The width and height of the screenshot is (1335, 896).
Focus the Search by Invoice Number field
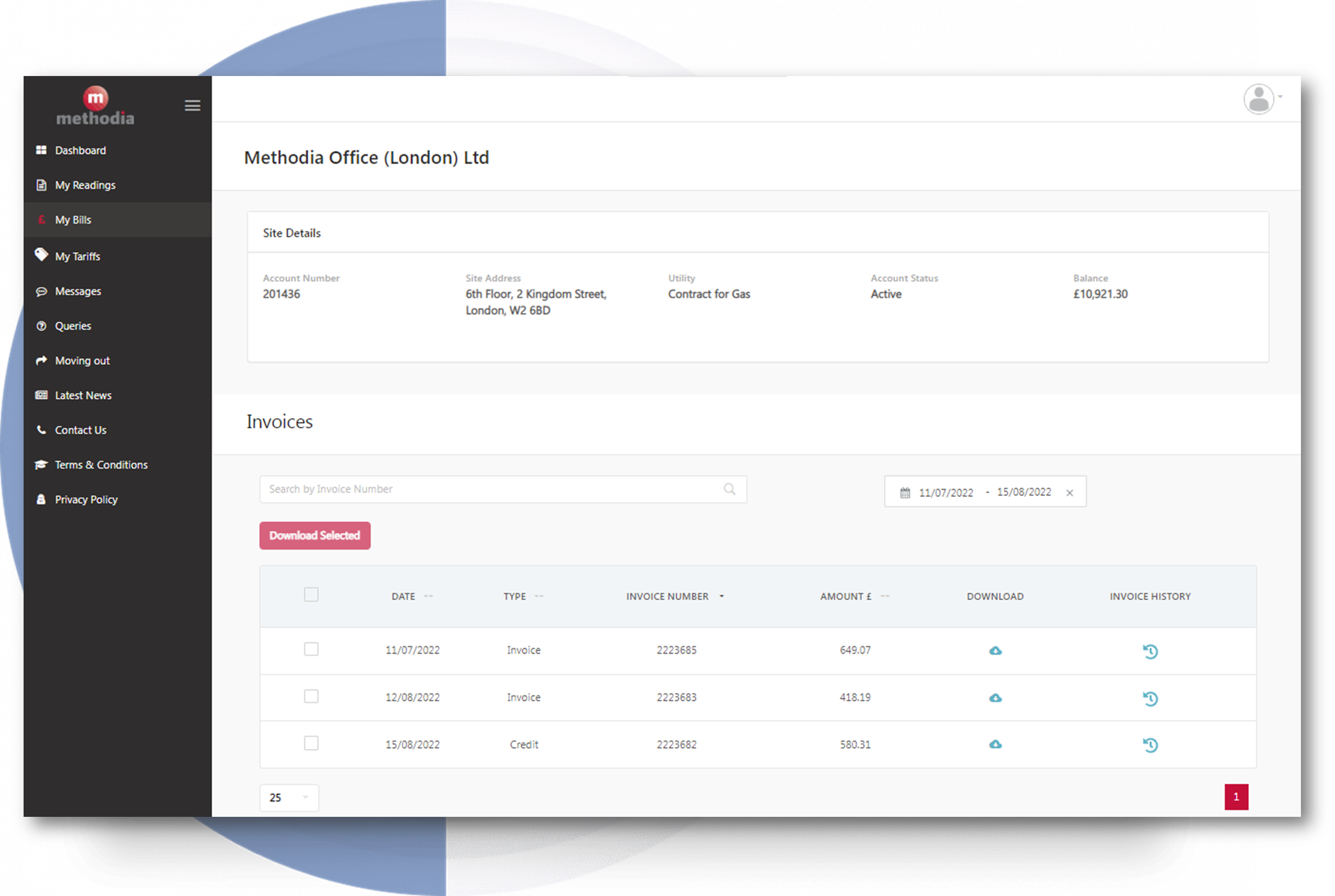point(503,490)
